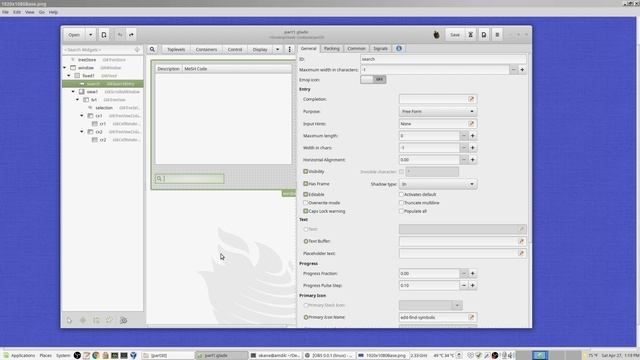
Task: Click the ID field containing search
Action: [x=443, y=59]
